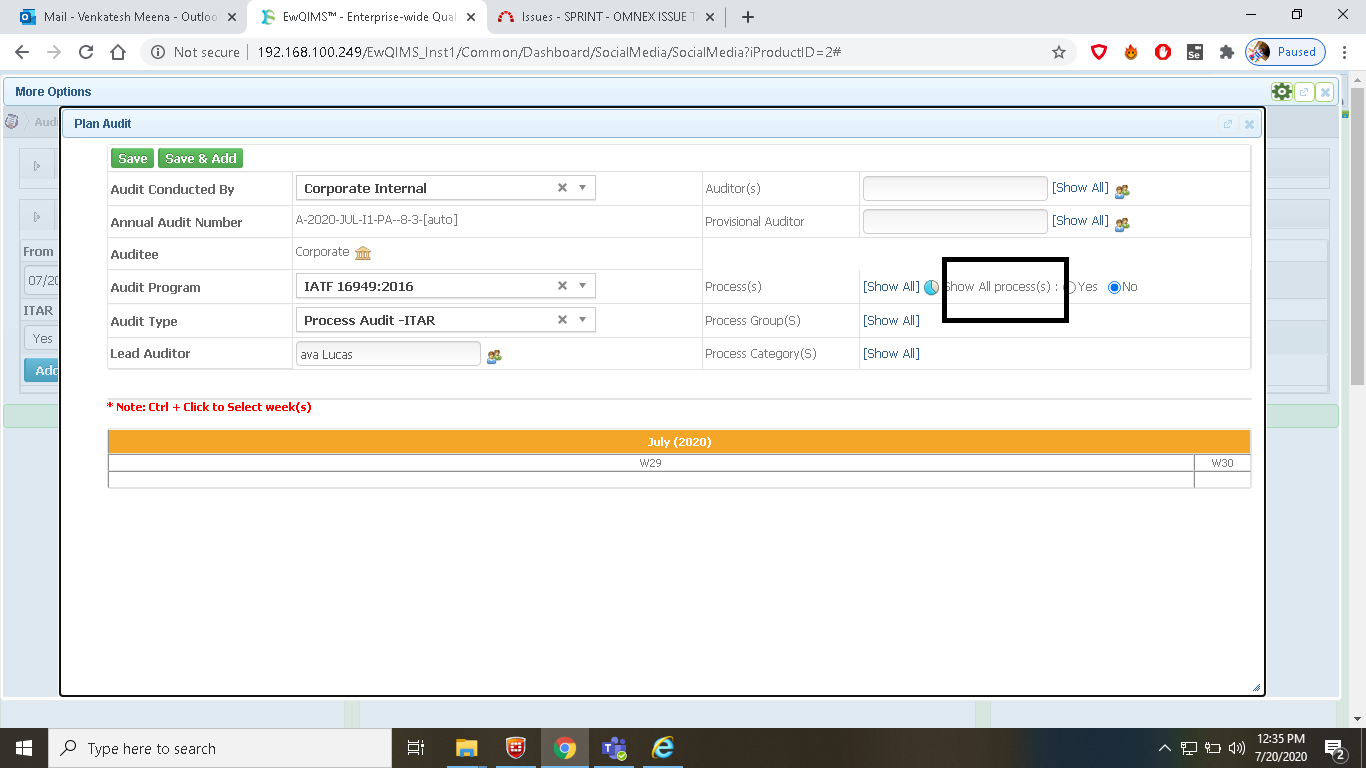Click the red shield extension icon
The image size is (1366, 768).
point(1099,52)
